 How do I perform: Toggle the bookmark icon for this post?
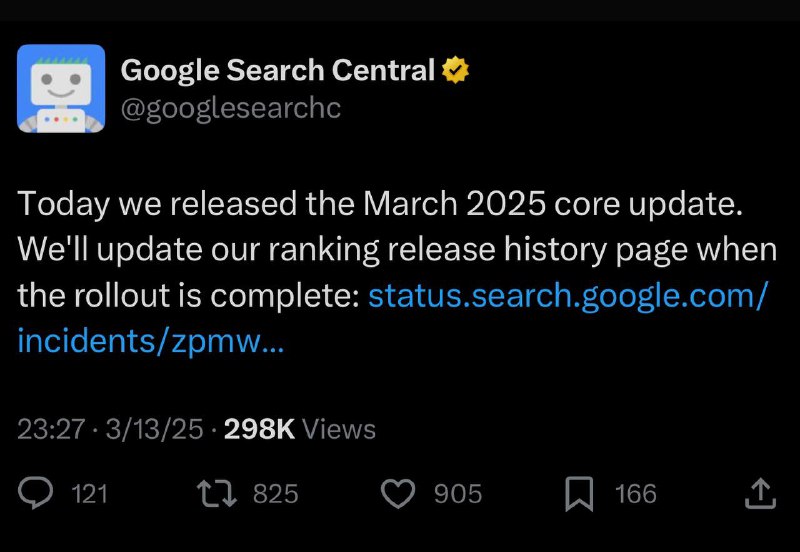click(579, 494)
